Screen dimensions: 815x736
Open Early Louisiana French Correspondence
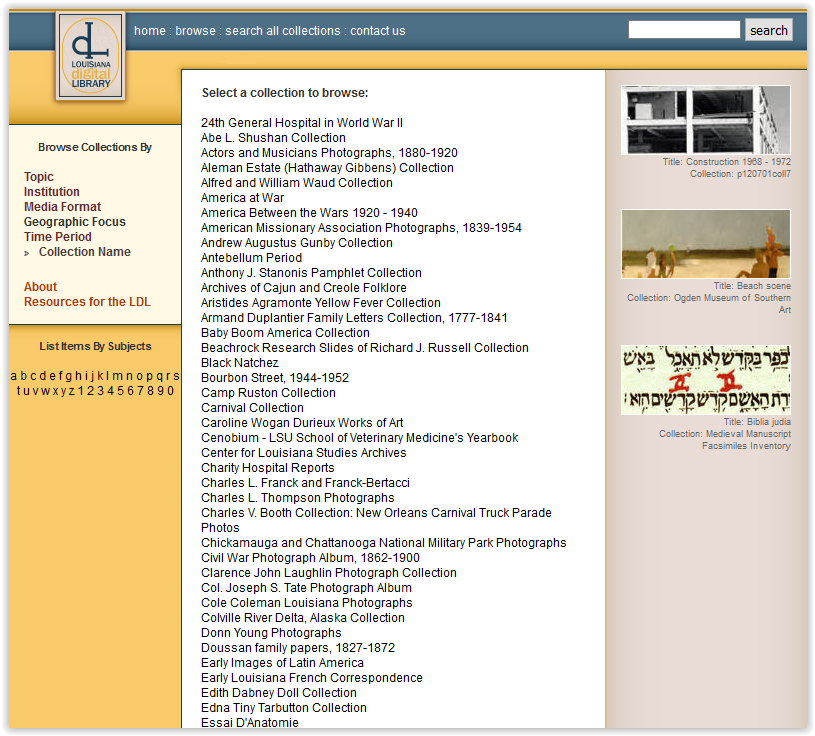[x=312, y=678]
